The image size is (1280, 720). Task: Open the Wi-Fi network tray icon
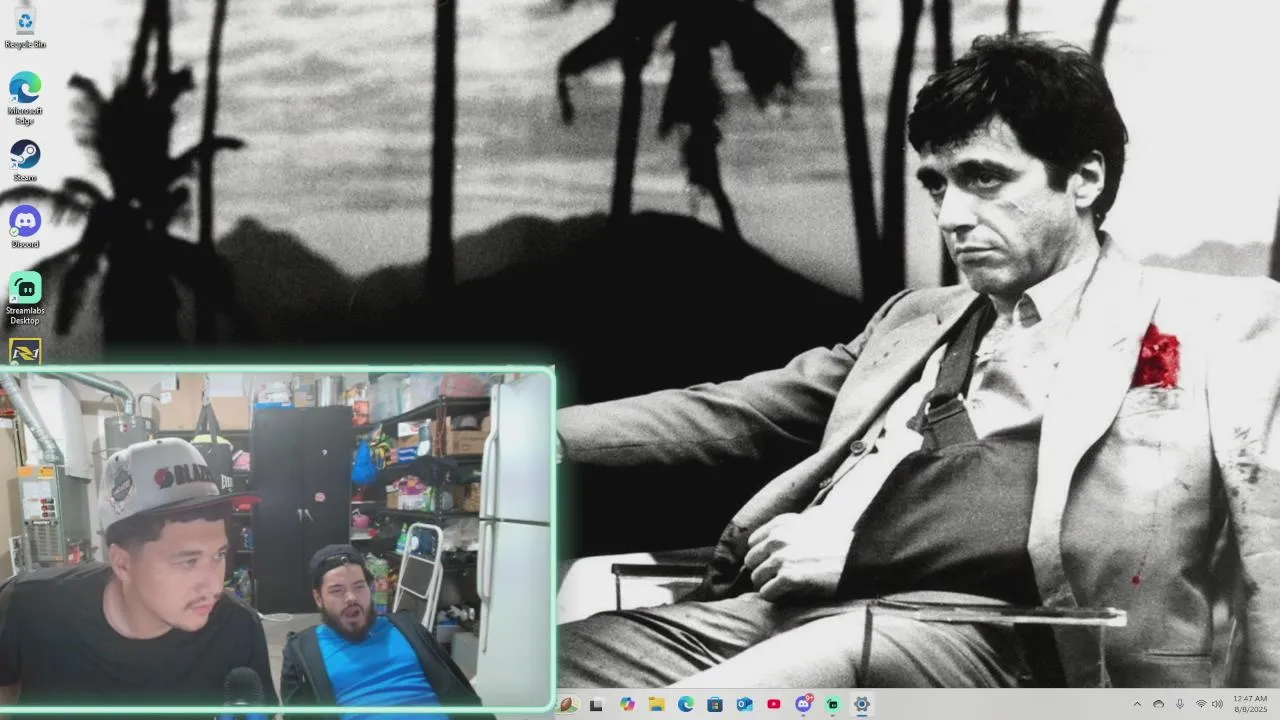[x=1201, y=704]
